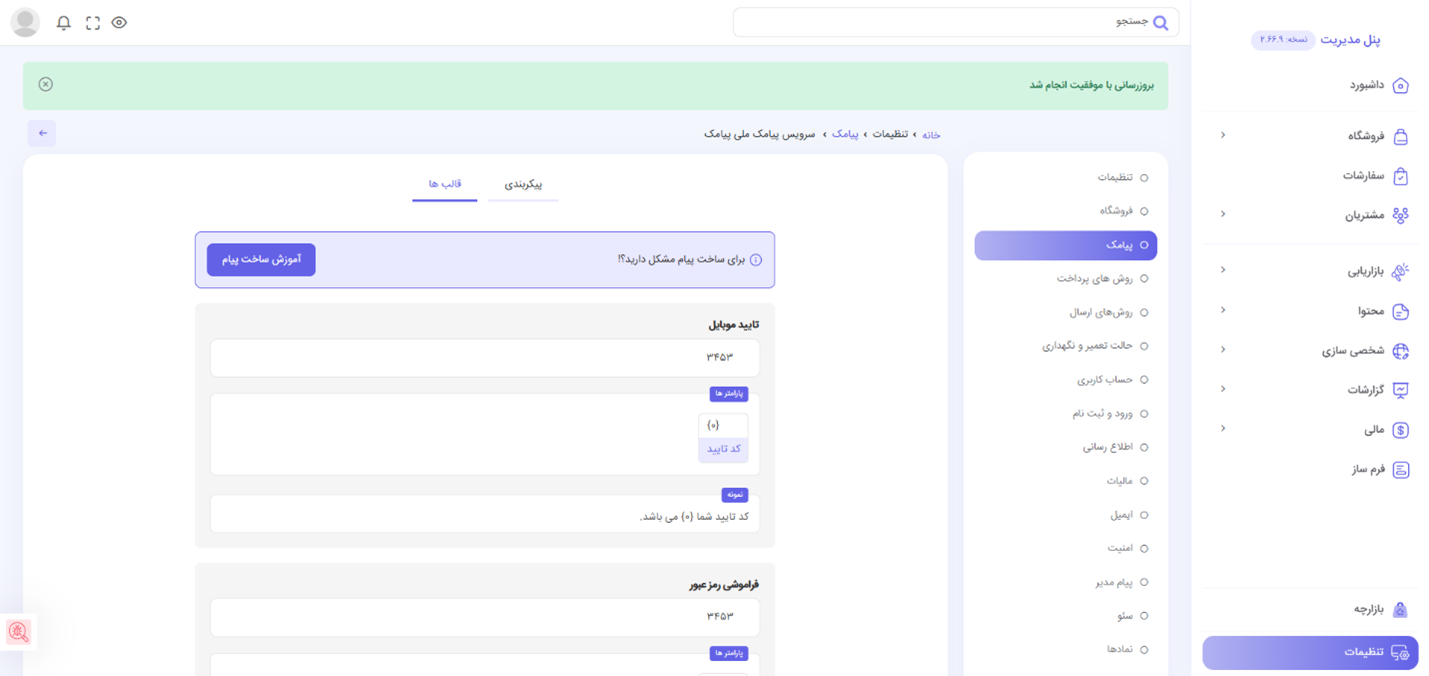
Task: Click the Bazarche (بازارچه) marketplace icon
Action: [x=1400, y=610]
